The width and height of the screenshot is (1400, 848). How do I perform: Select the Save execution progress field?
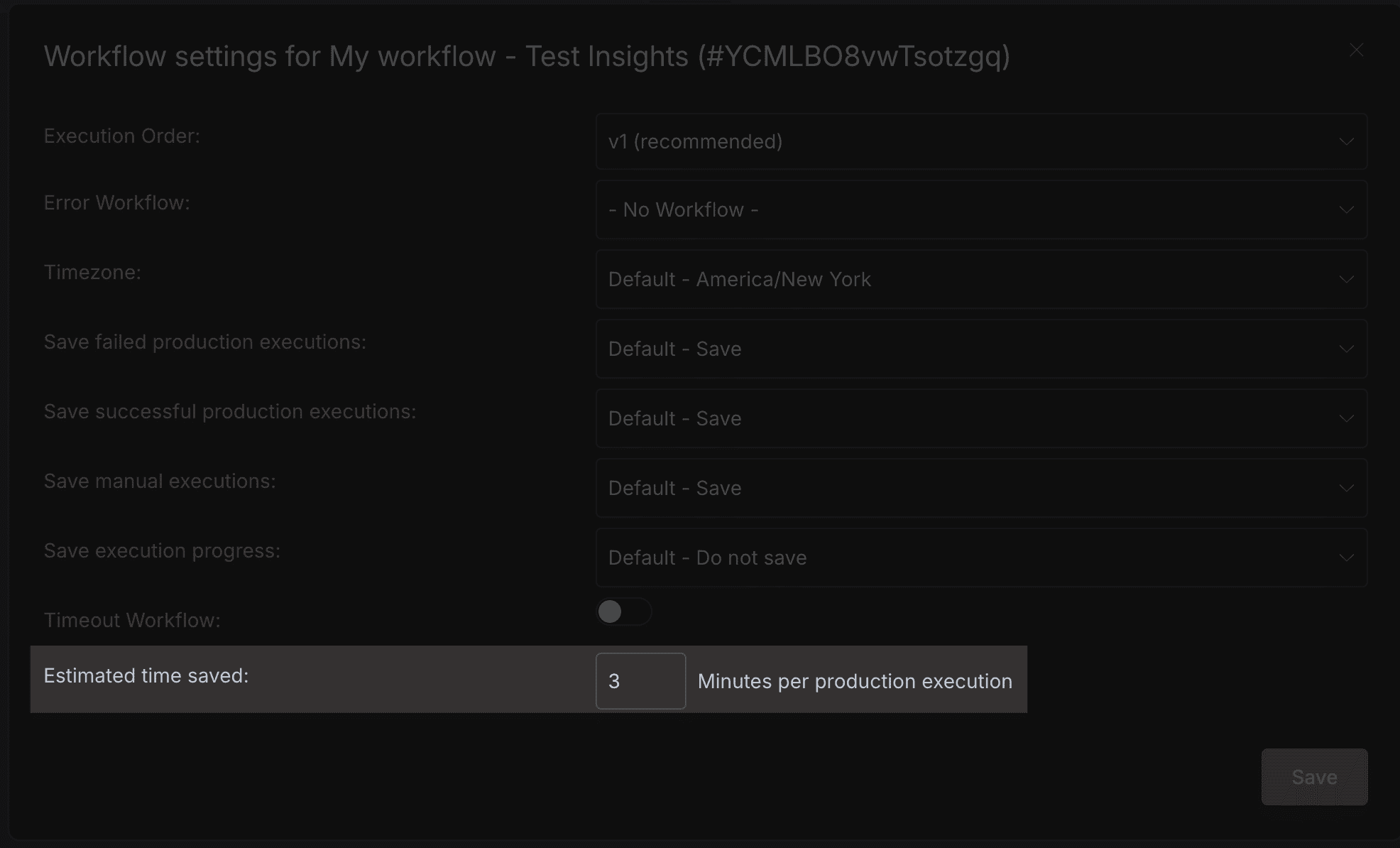pyautogui.click(x=983, y=558)
